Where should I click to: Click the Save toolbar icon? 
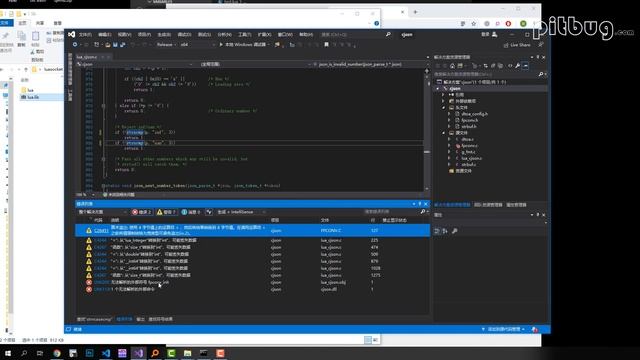tap(116, 44)
